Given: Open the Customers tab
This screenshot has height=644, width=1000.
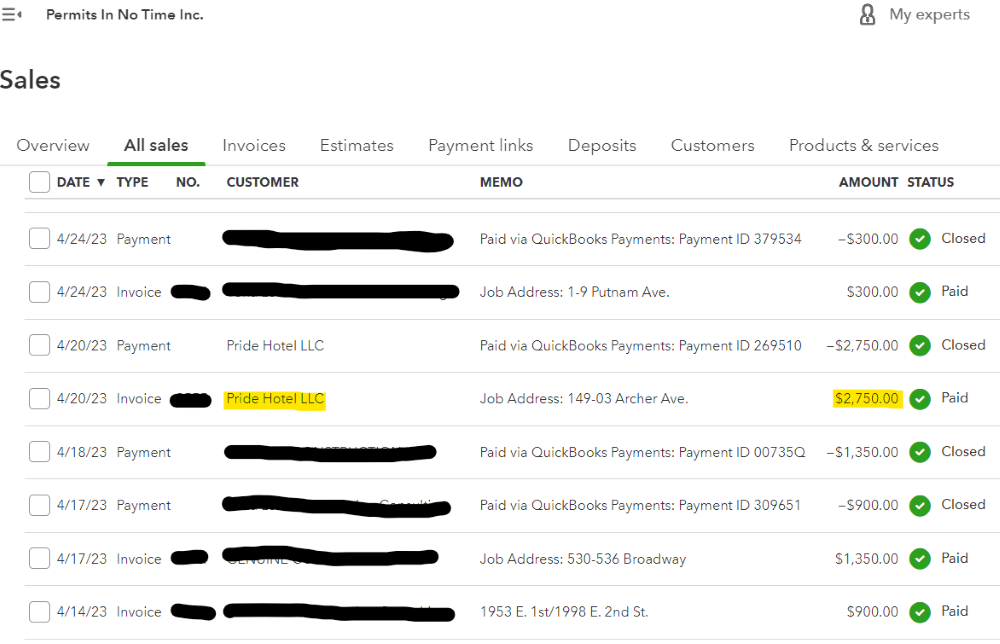Looking at the screenshot, I should [x=712, y=145].
